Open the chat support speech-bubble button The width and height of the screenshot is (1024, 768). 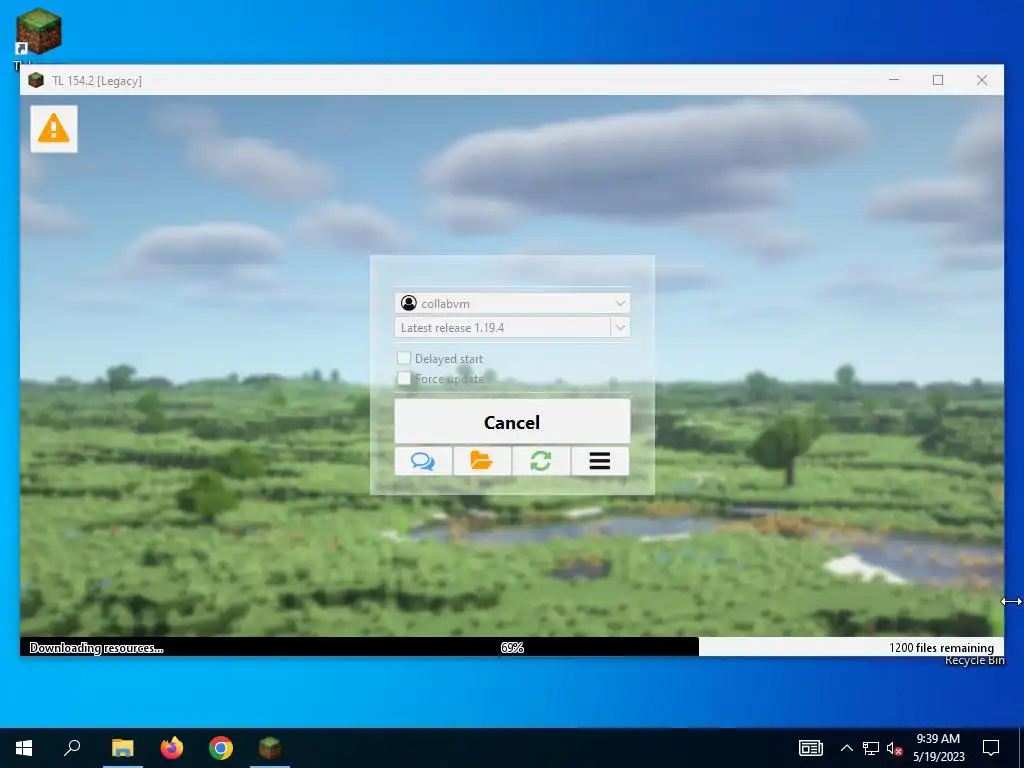[423, 461]
